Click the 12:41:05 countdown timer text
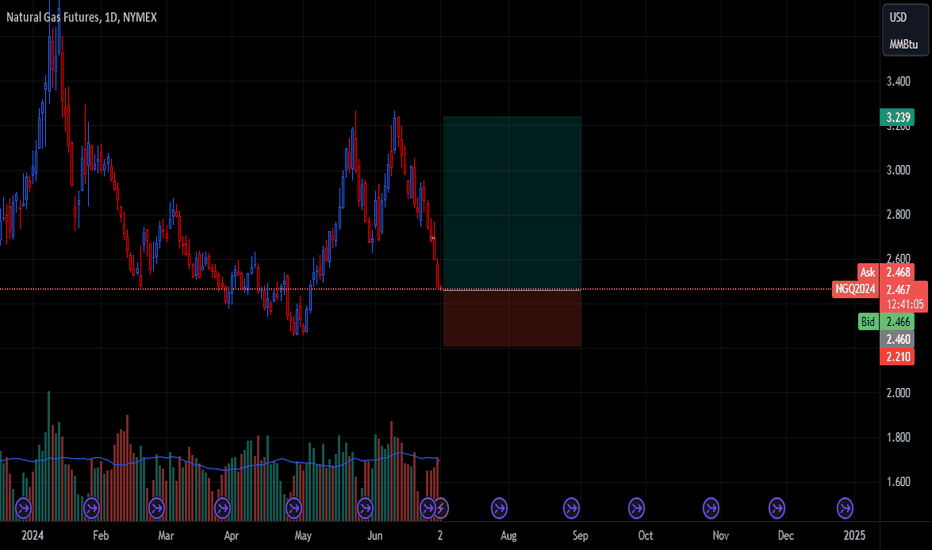The image size is (932, 550). [905, 304]
